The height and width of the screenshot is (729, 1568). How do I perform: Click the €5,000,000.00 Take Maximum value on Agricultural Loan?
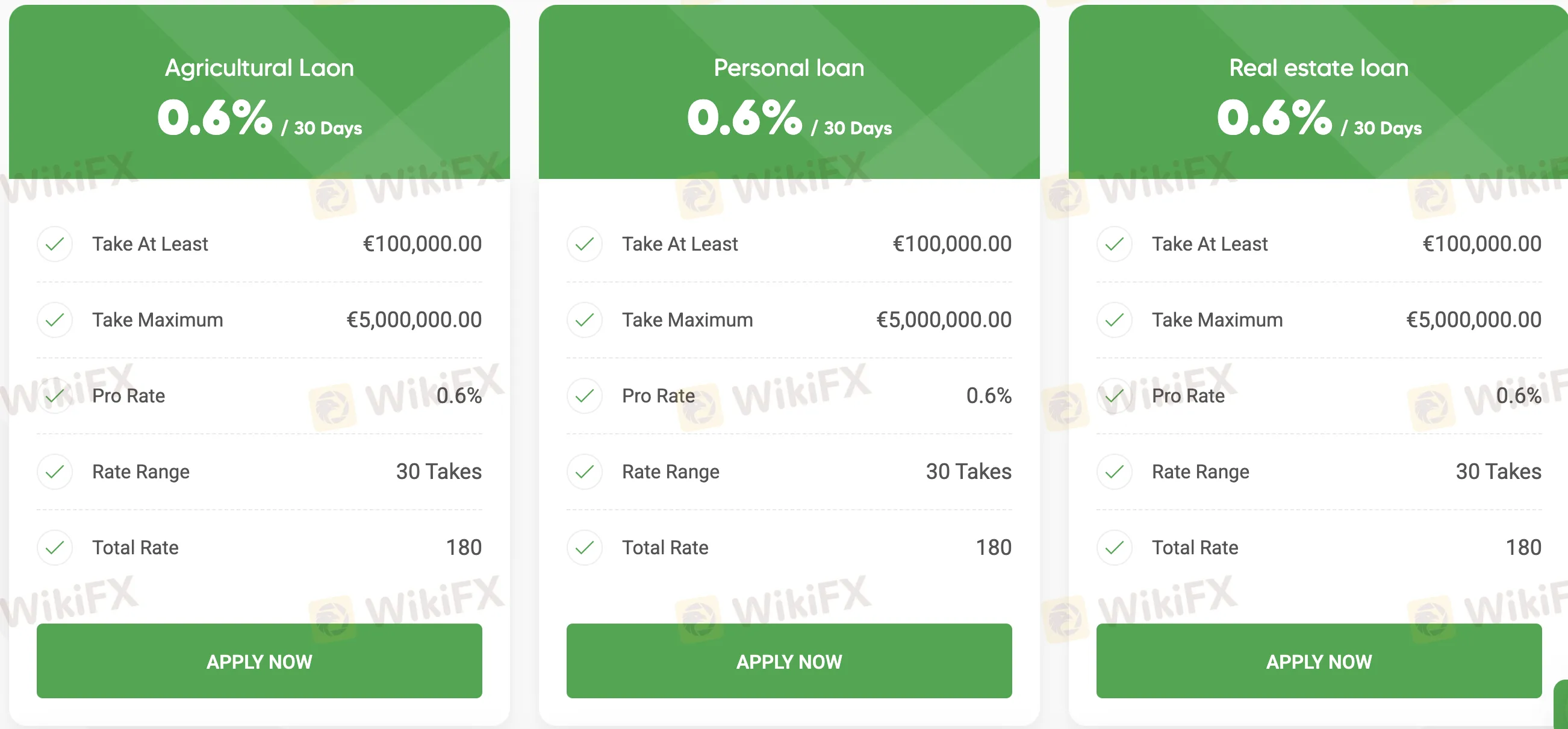pos(413,319)
